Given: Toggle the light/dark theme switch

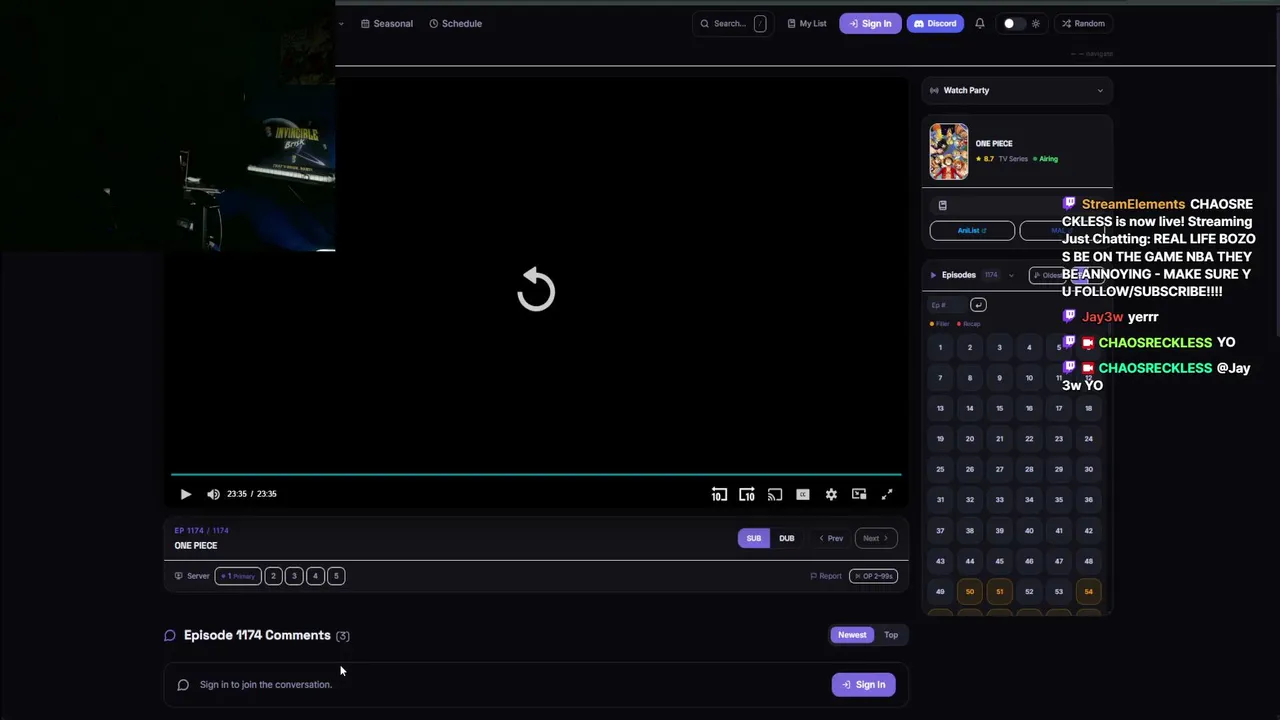Looking at the screenshot, I should pos(1014,24).
